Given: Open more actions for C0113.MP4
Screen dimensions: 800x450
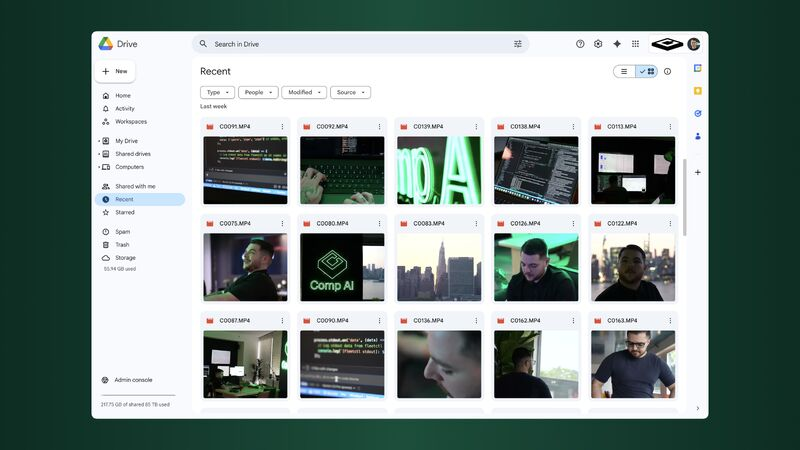Looking at the screenshot, I should 670,127.
